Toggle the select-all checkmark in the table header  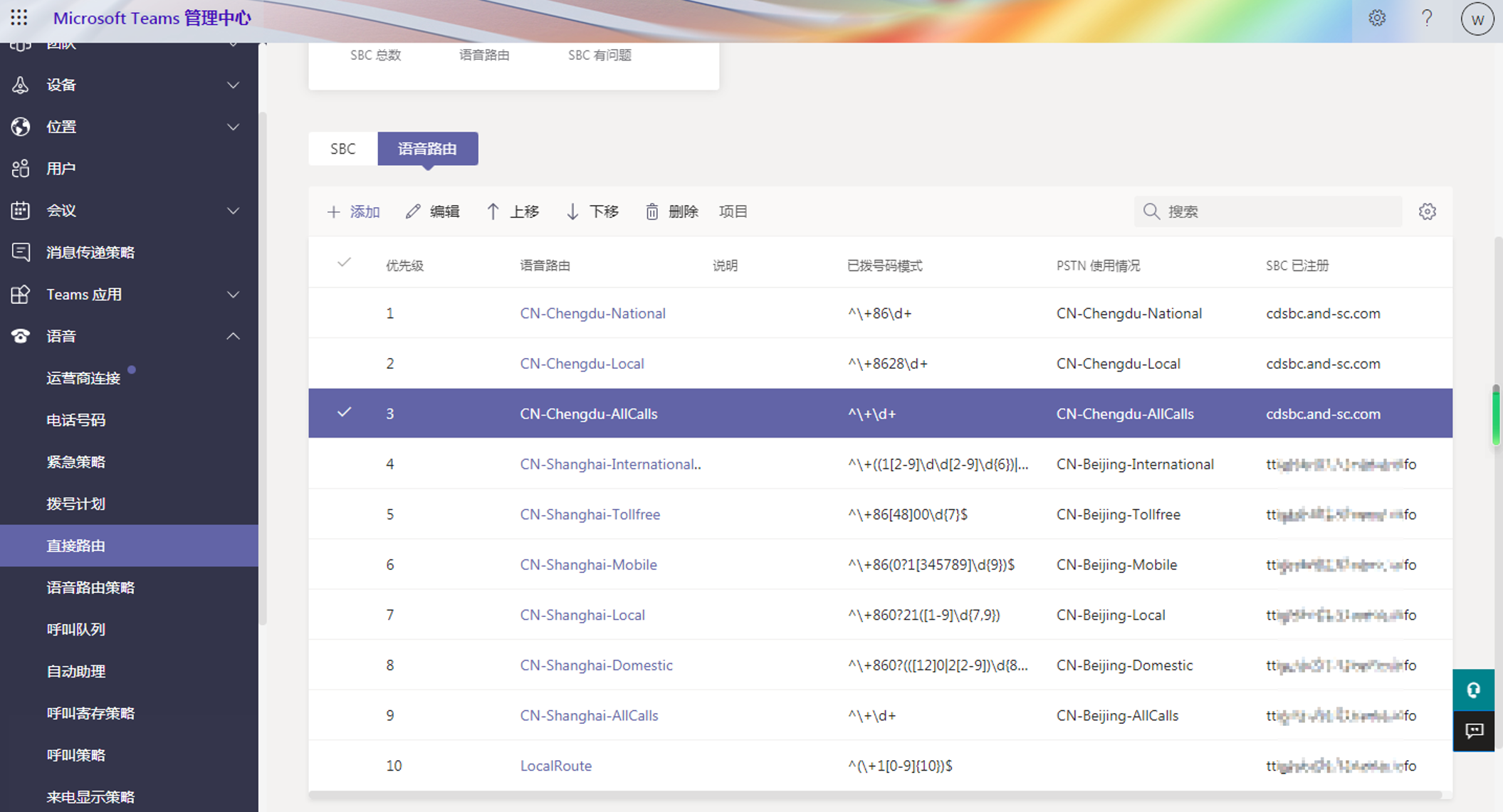[345, 263]
